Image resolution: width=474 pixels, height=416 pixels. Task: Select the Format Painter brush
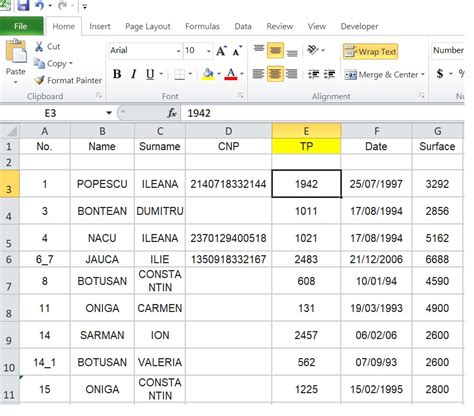(39, 80)
